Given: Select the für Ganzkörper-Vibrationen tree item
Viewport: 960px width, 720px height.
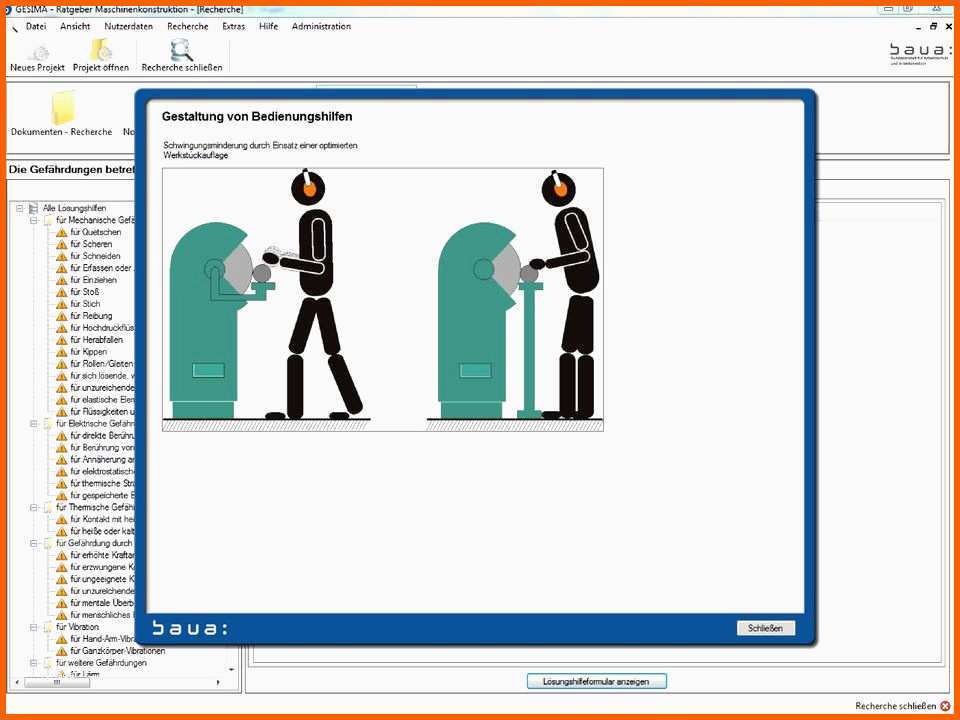Looking at the screenshot, I should [118, 651].
